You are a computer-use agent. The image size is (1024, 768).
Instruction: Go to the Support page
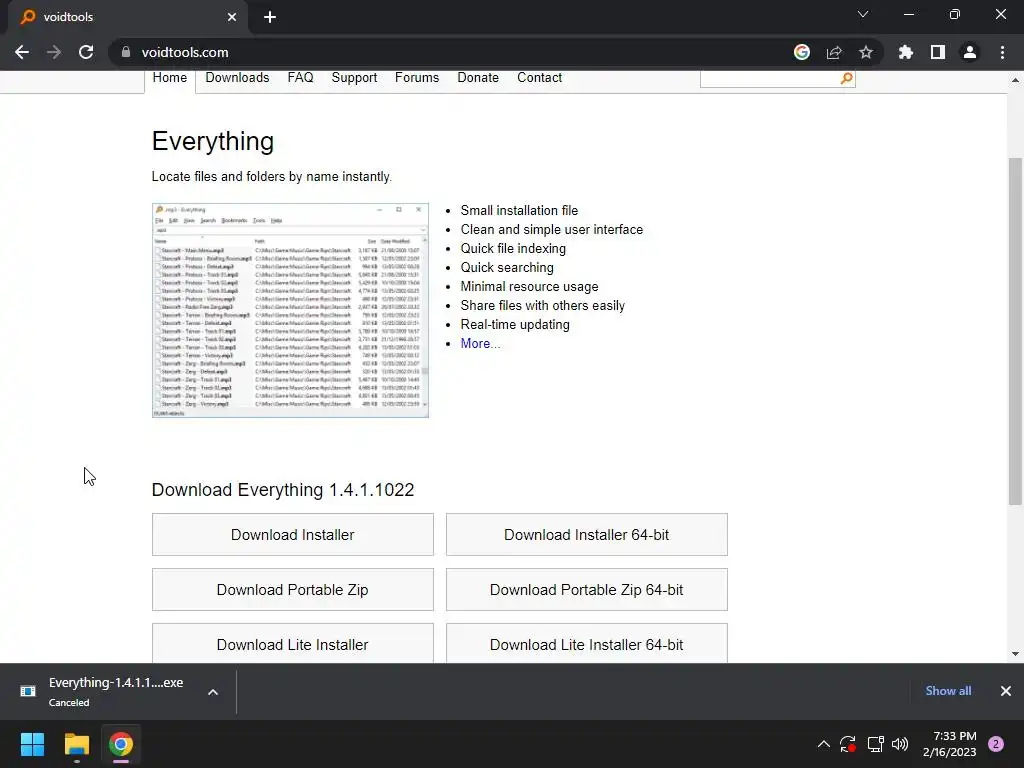coord(354,78)
